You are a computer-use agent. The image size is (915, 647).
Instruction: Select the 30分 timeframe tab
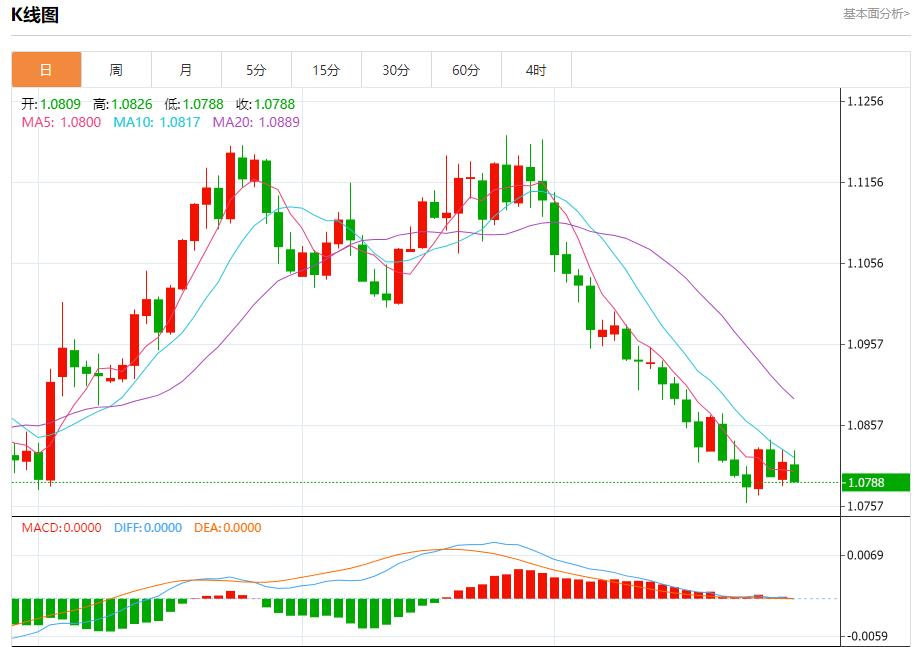coord(396,70)
